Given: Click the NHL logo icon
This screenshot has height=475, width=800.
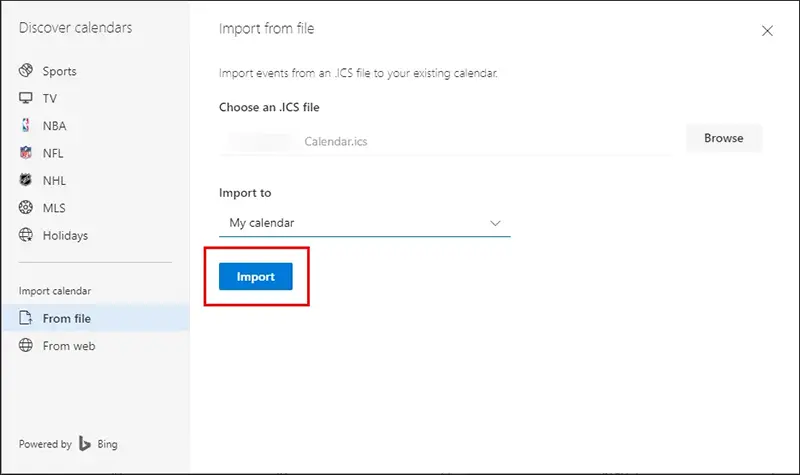Looking at the screenshot, I should 26,181.
